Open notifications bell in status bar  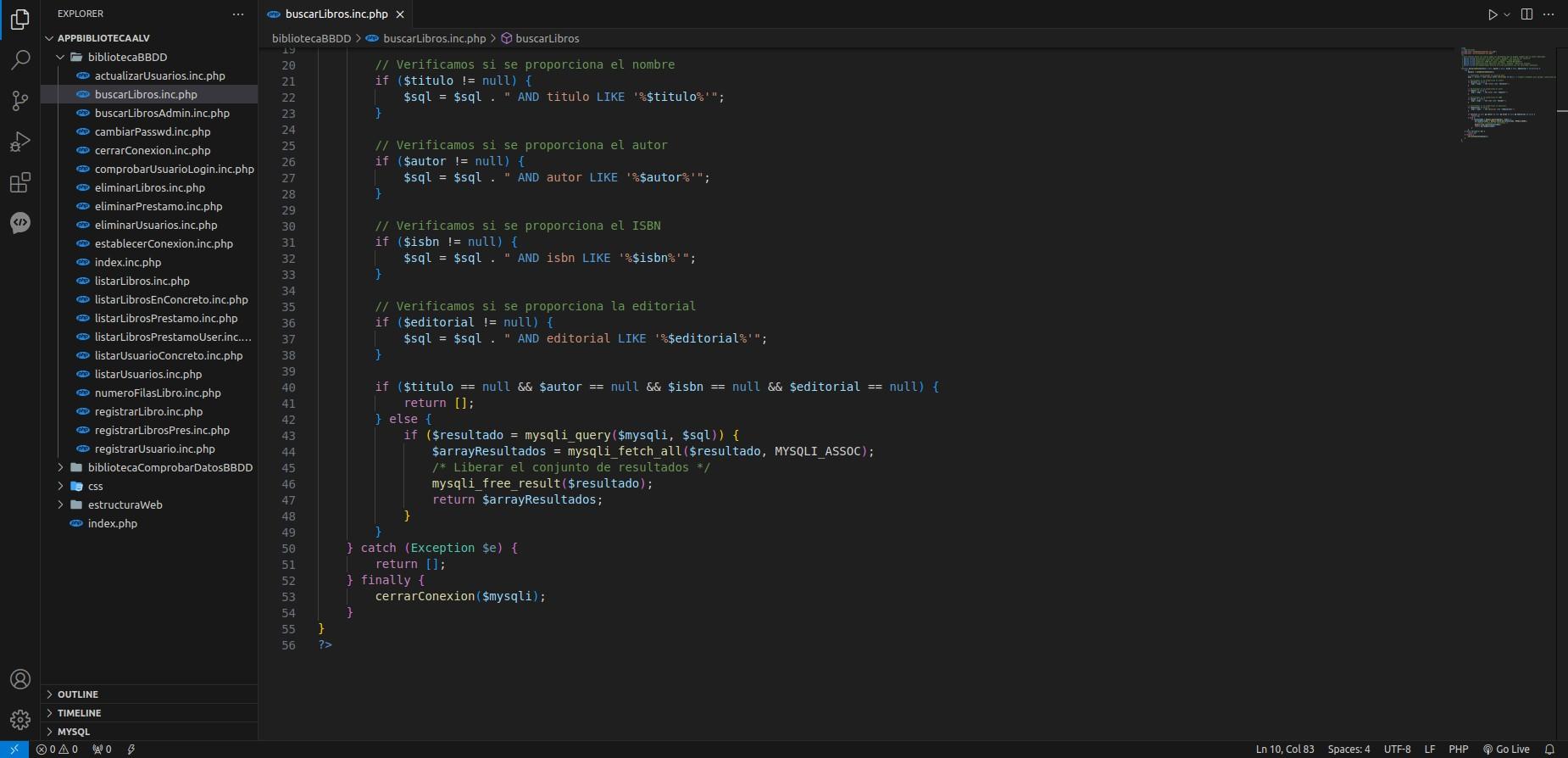(1549, 749)
